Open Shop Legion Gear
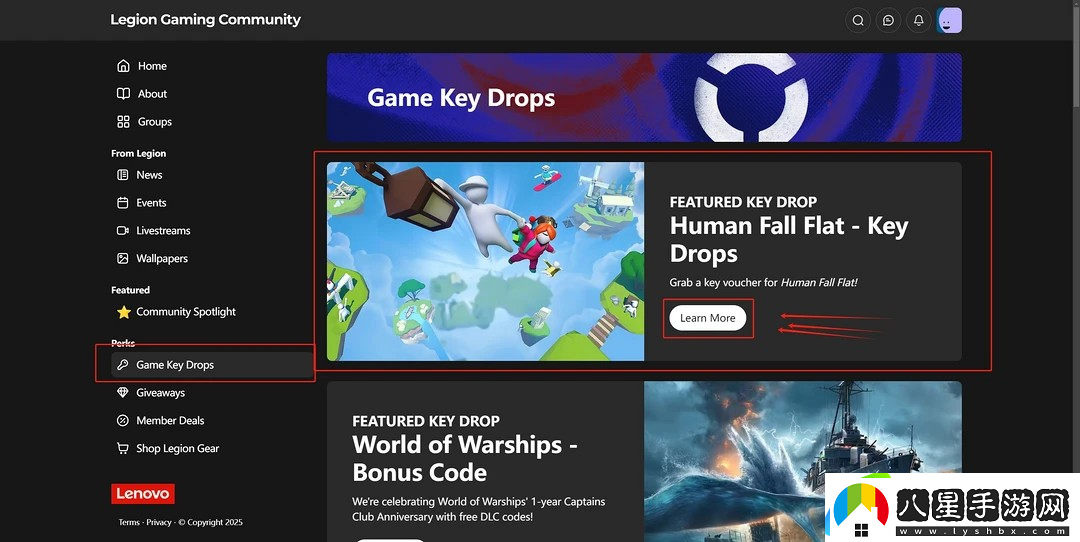The width and height of the screenshot is (1080, 542). 168,448
